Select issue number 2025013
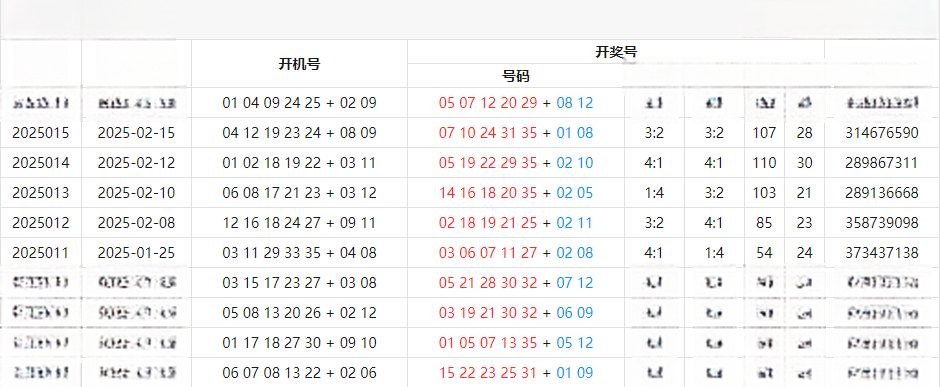This screenshot has width=940, height=387. 41,193
